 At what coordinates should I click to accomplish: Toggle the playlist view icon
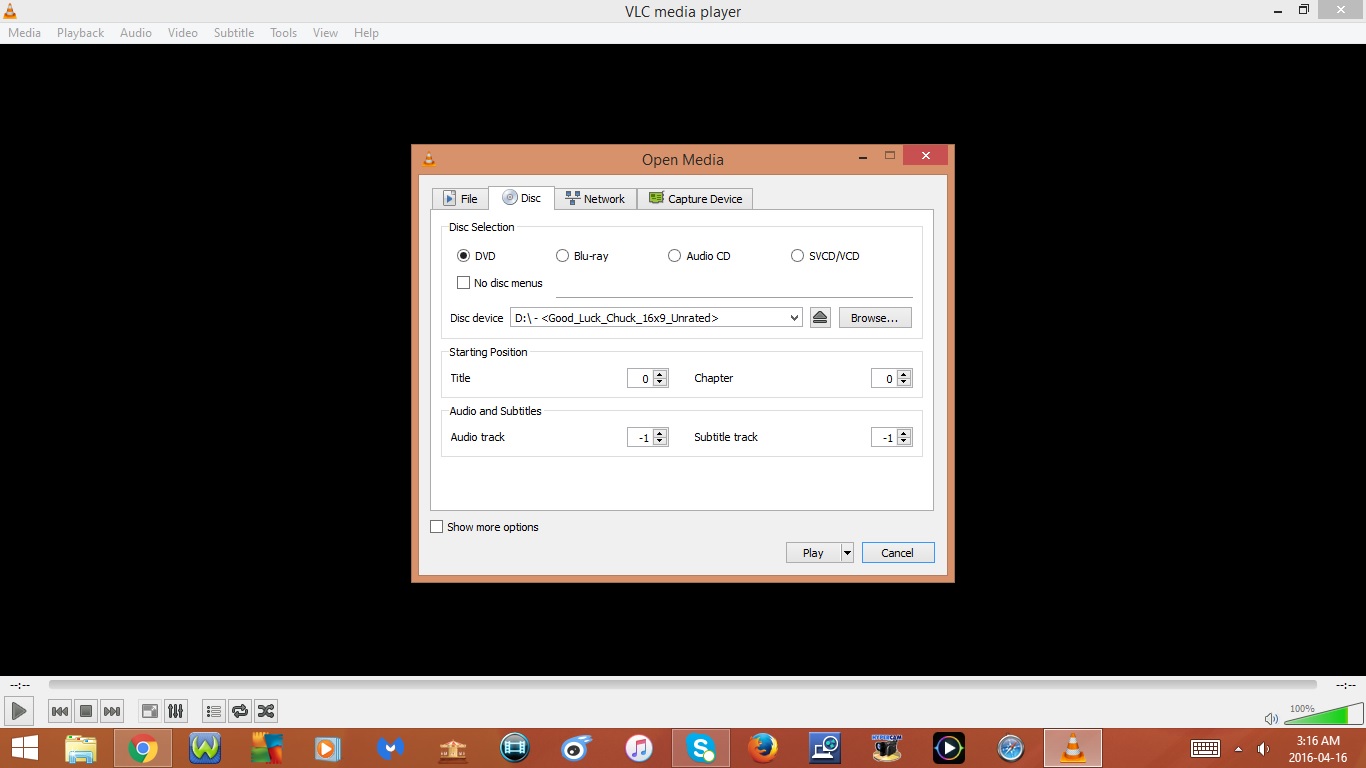coord(213,711)
